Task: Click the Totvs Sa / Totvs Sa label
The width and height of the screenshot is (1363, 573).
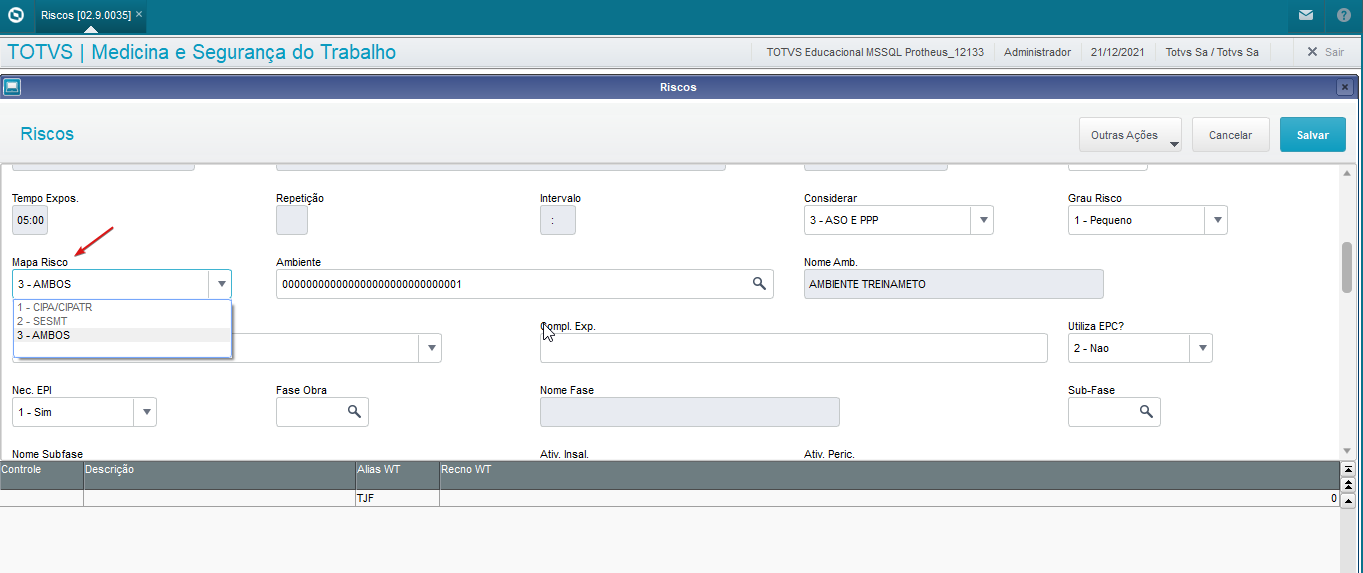Action: tap(1212, 52)
